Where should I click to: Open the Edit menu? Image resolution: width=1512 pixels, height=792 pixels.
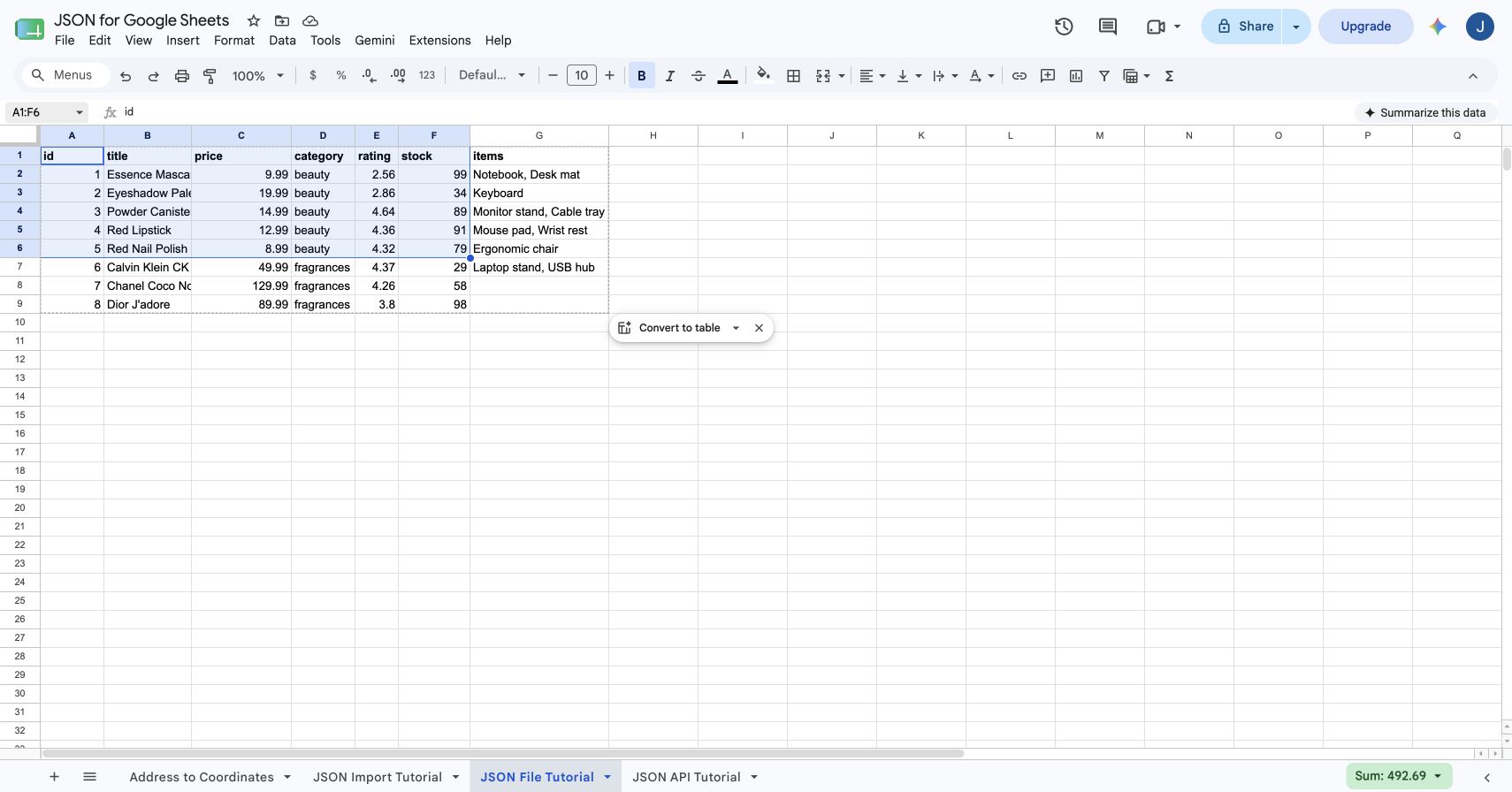100,41
